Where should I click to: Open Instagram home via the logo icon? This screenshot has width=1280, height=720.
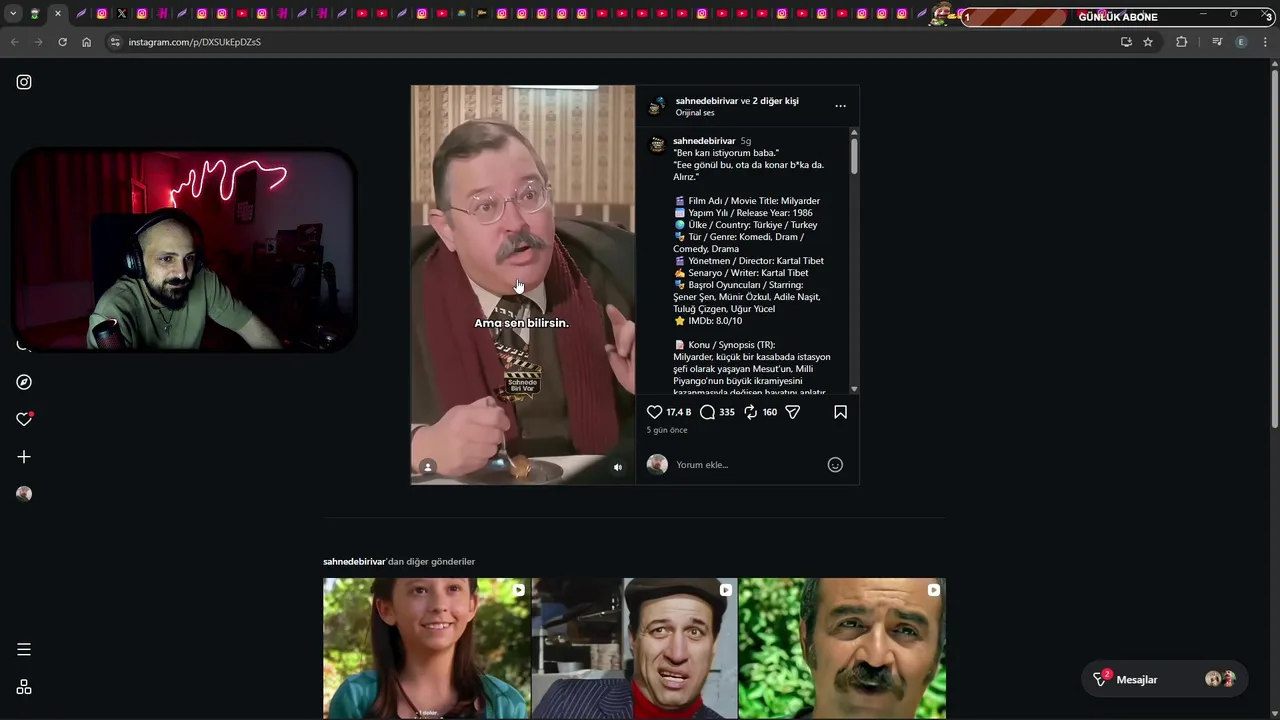(x=24, y=82)
